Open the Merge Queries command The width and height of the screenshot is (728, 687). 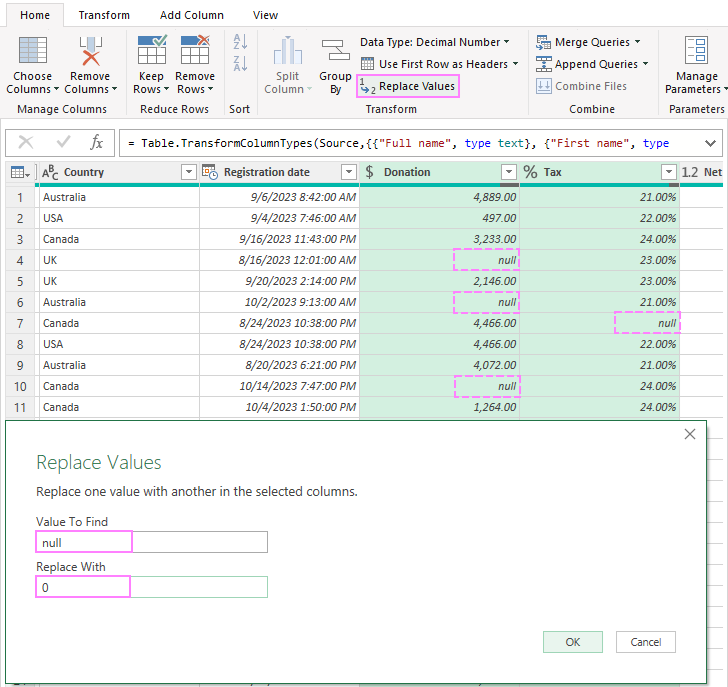pos(588,42)
